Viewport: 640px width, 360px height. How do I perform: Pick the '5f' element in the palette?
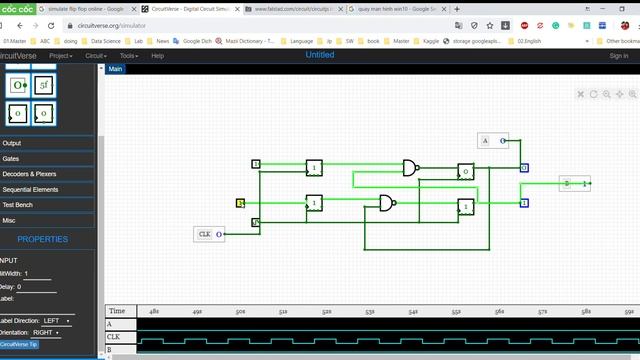[x=44, y=85]
